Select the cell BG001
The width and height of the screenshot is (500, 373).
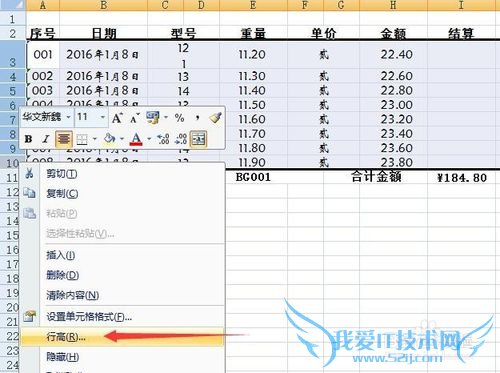click(253, 177)
